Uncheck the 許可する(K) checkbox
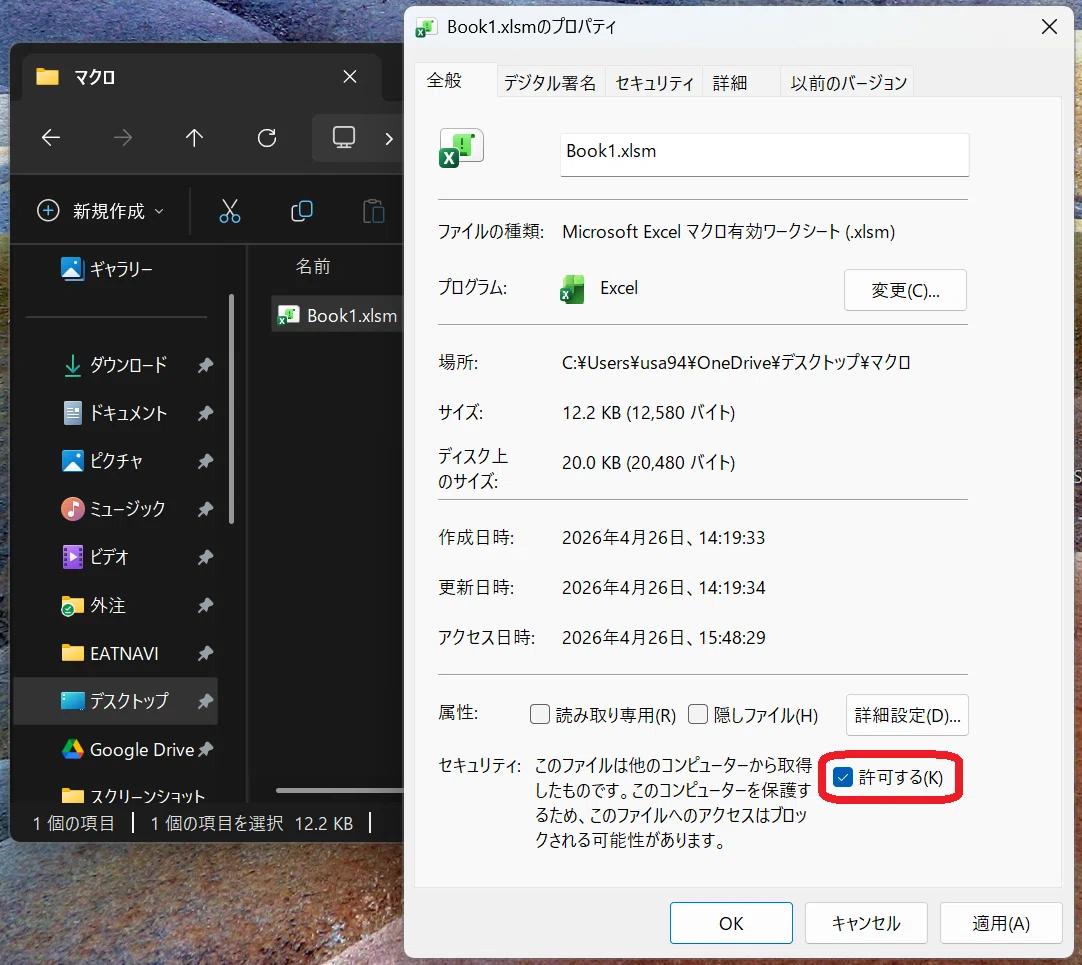This screenshot has width=1082, height=965. click(843, 777)
